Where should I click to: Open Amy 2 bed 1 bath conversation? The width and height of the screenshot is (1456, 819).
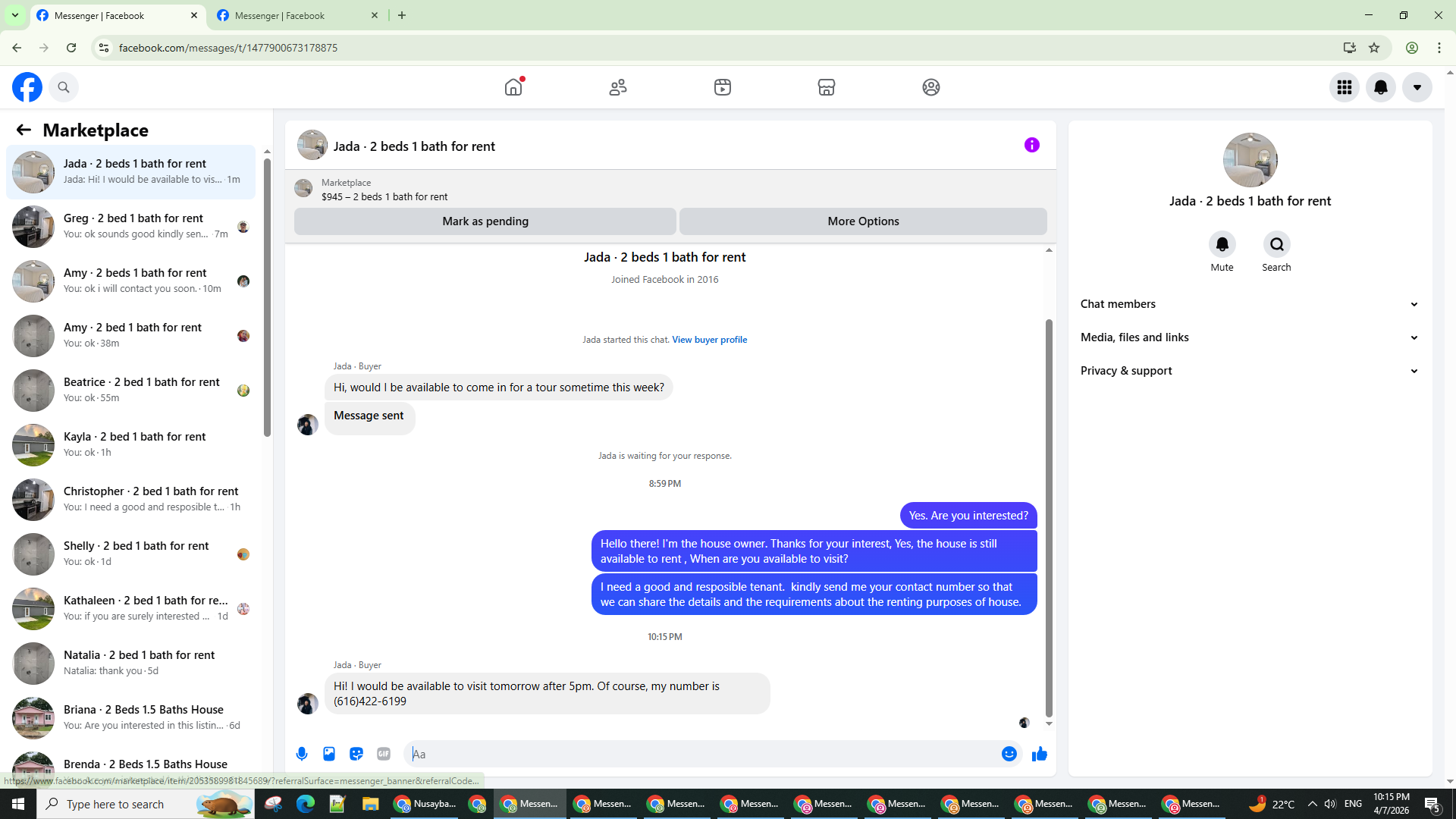tap(130, 335)
